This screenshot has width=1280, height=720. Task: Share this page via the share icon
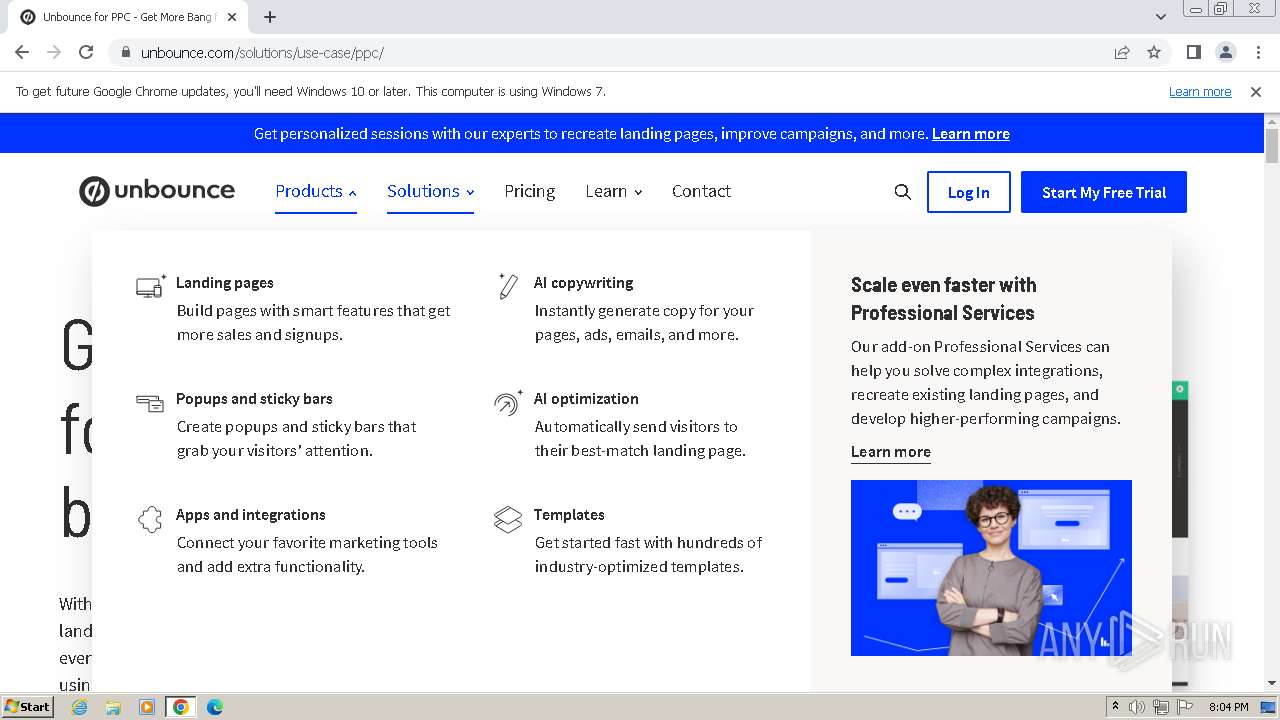click(x=1122, y=52)
